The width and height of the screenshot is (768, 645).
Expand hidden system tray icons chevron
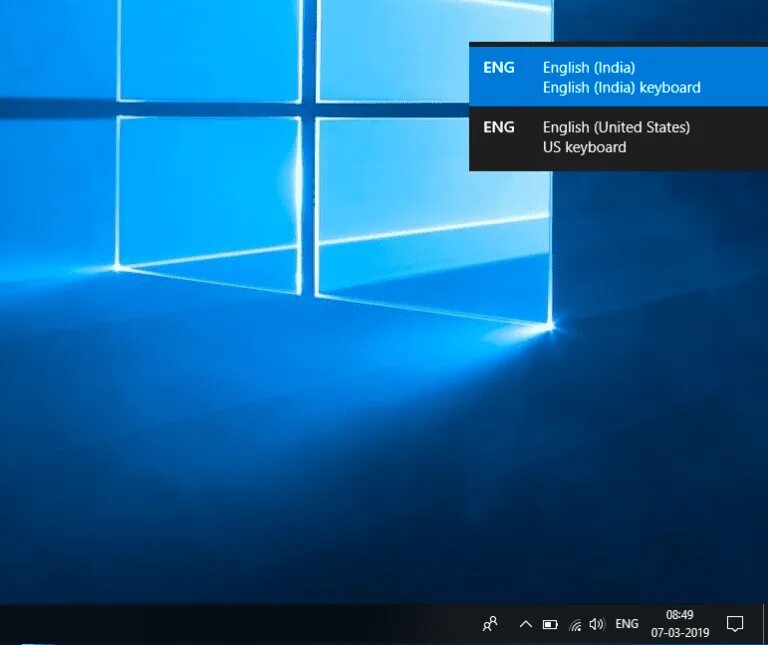coord(526,624)
